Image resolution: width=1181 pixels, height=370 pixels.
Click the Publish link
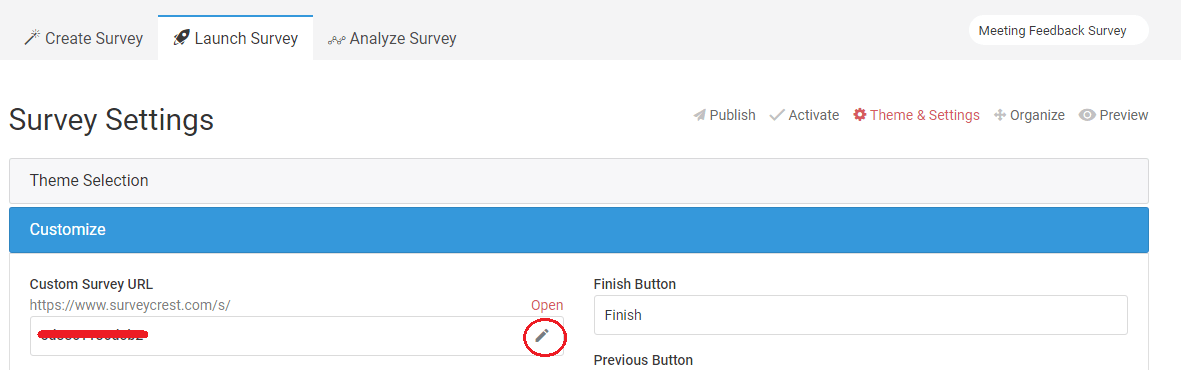tap(732, 115)
